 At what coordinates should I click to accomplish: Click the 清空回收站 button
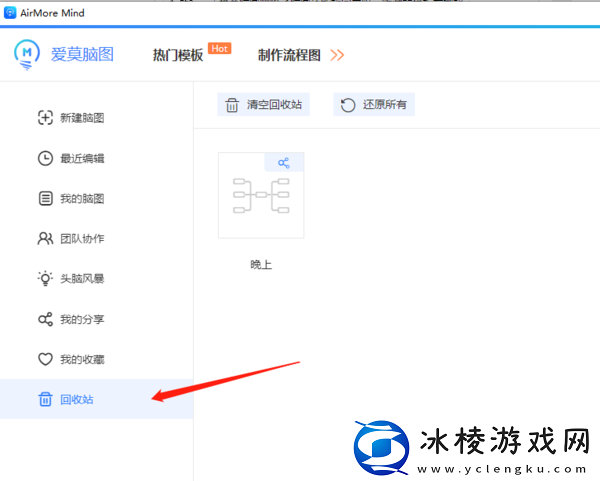264,104
